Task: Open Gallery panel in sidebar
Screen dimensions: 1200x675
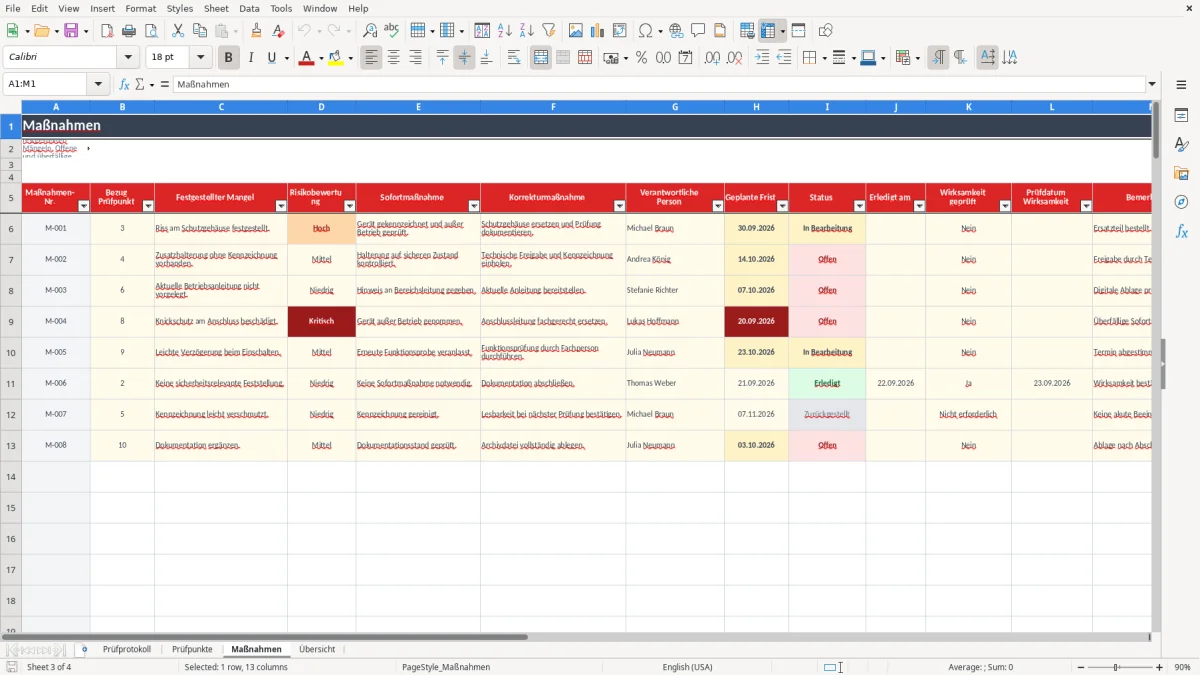Action: [1181, 174]
